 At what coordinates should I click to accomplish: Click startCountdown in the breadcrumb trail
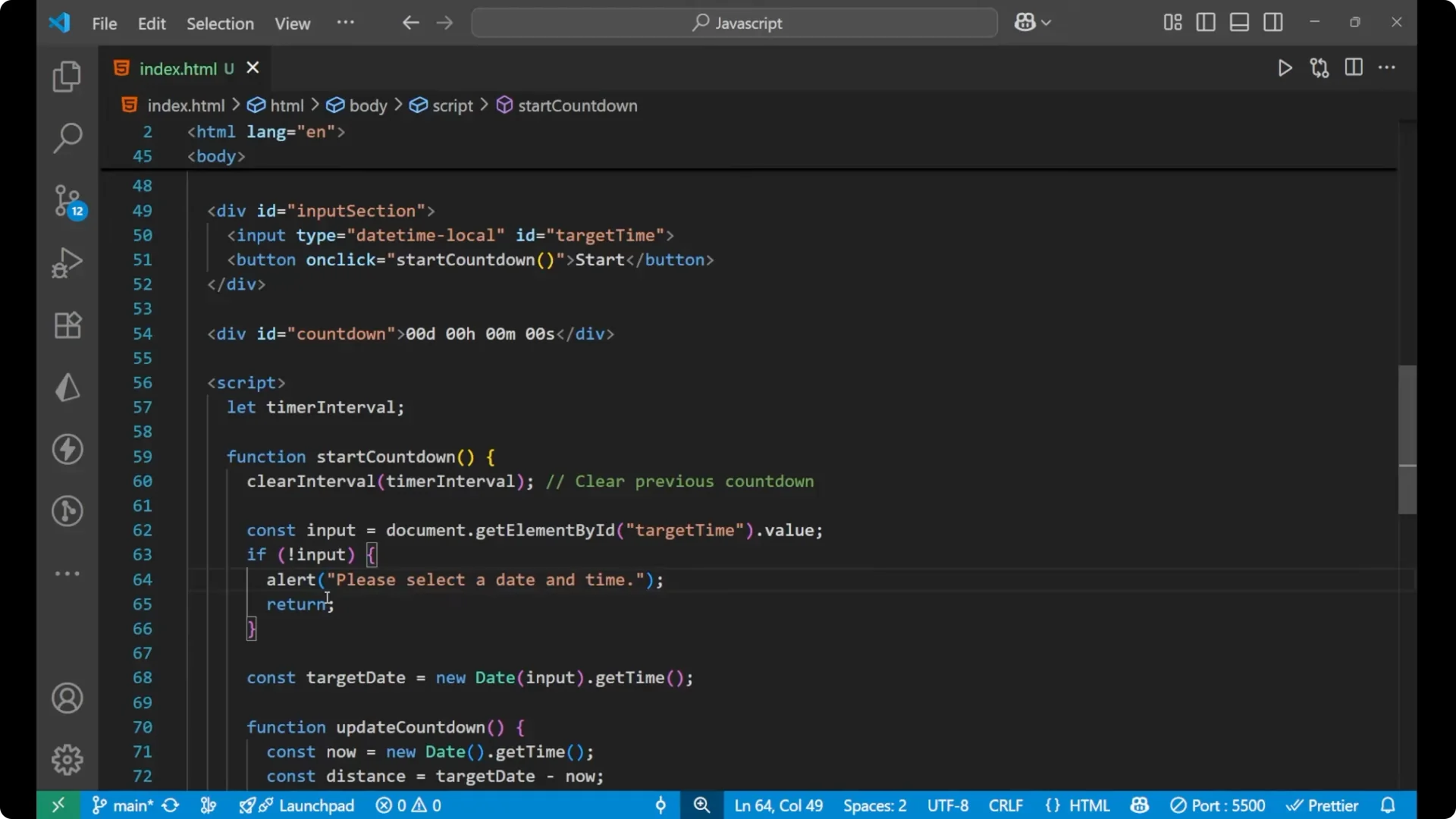coord(577,105)
